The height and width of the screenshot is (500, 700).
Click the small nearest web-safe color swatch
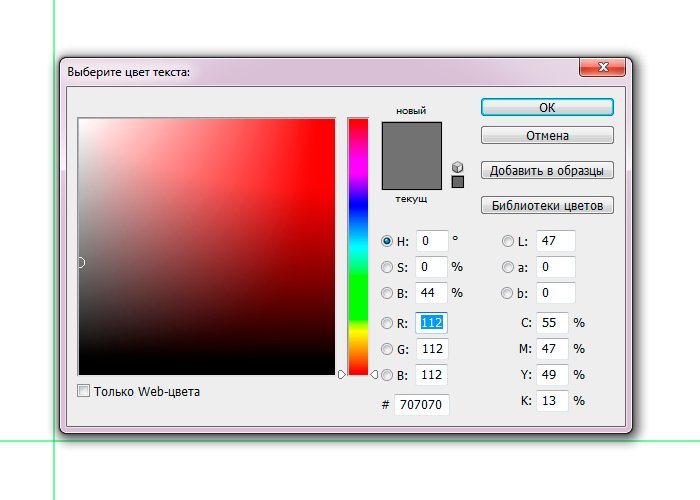[458, 182]
